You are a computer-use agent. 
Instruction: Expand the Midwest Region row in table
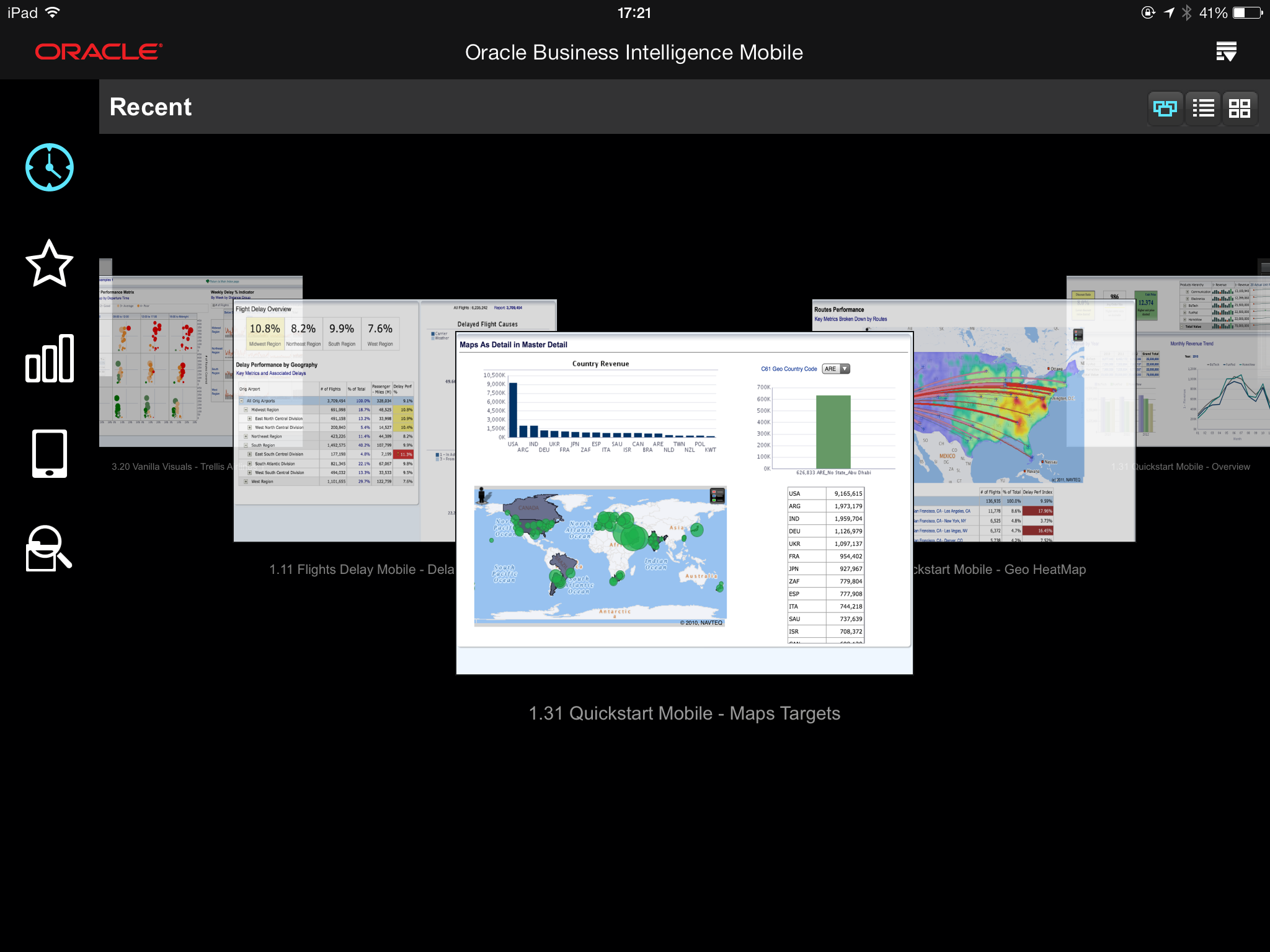point(246,410)
